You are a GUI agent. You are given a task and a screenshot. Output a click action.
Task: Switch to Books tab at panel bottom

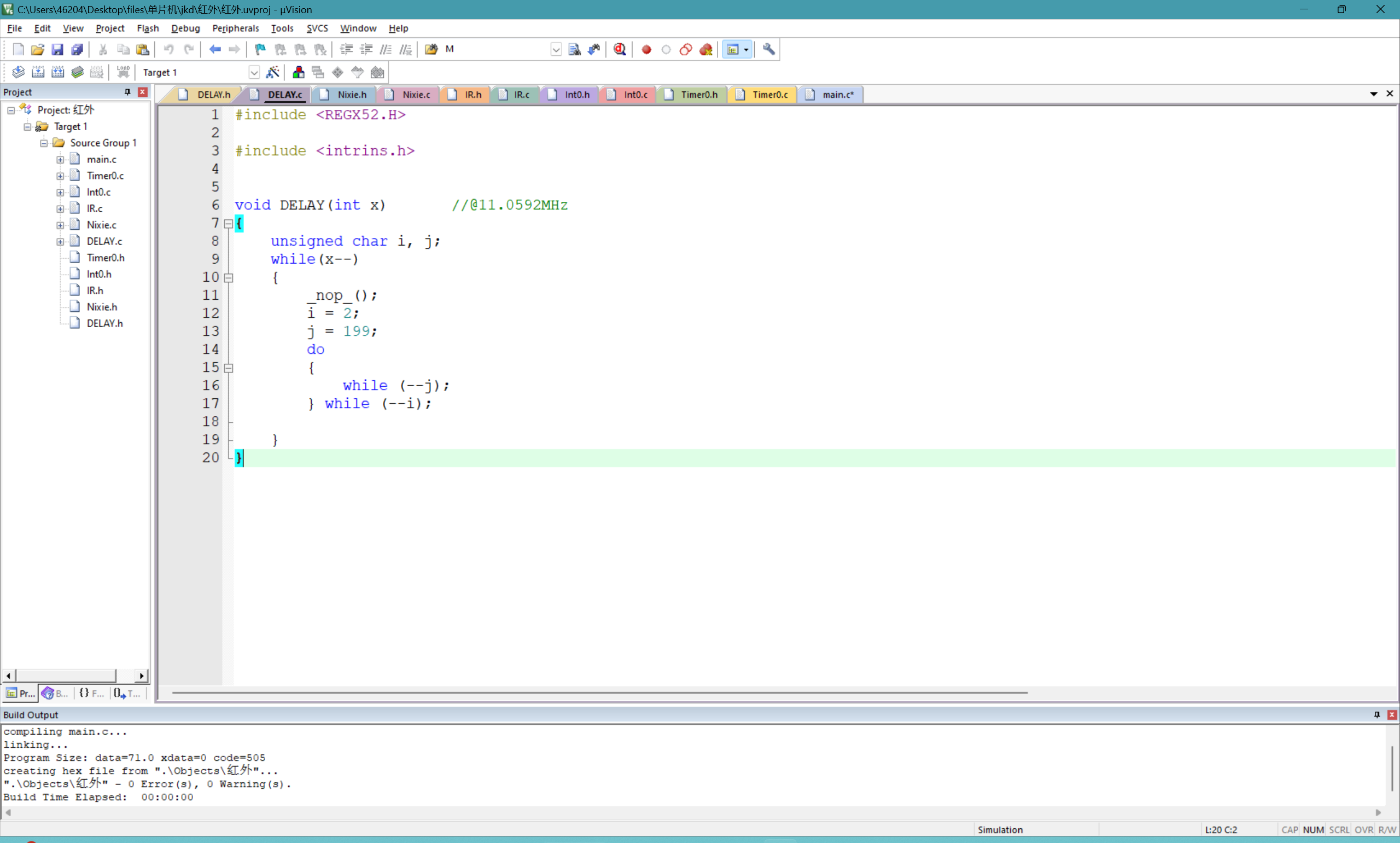click(x=55, y=693)
